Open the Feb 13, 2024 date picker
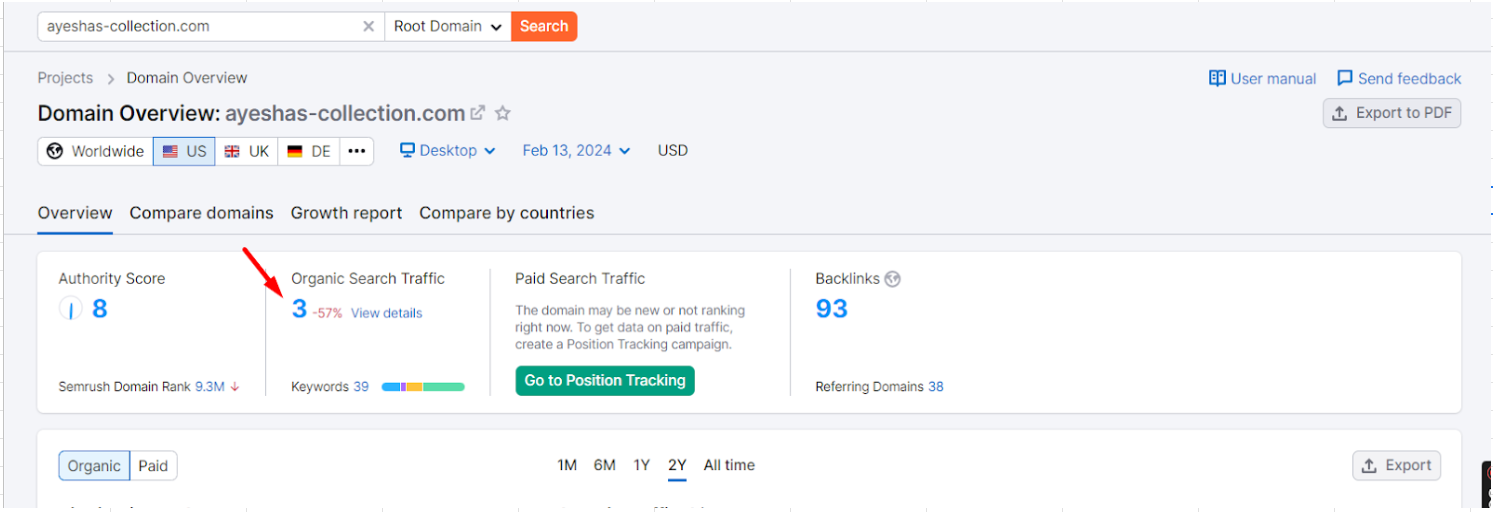1493x512 pixels. 577,151
